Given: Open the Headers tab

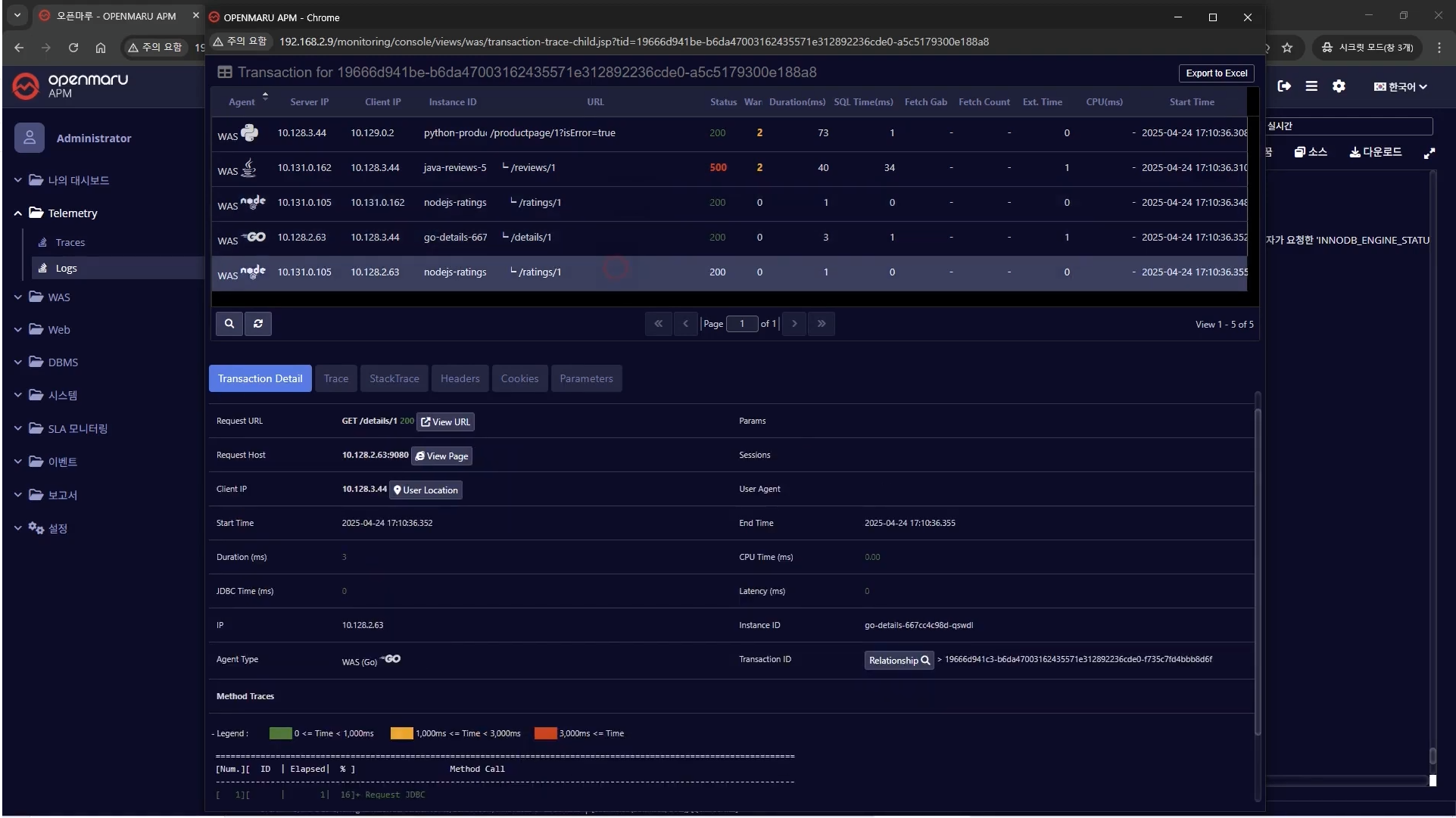Looking at the screenshot, I should pyautogui.click(x=460, y=378).
